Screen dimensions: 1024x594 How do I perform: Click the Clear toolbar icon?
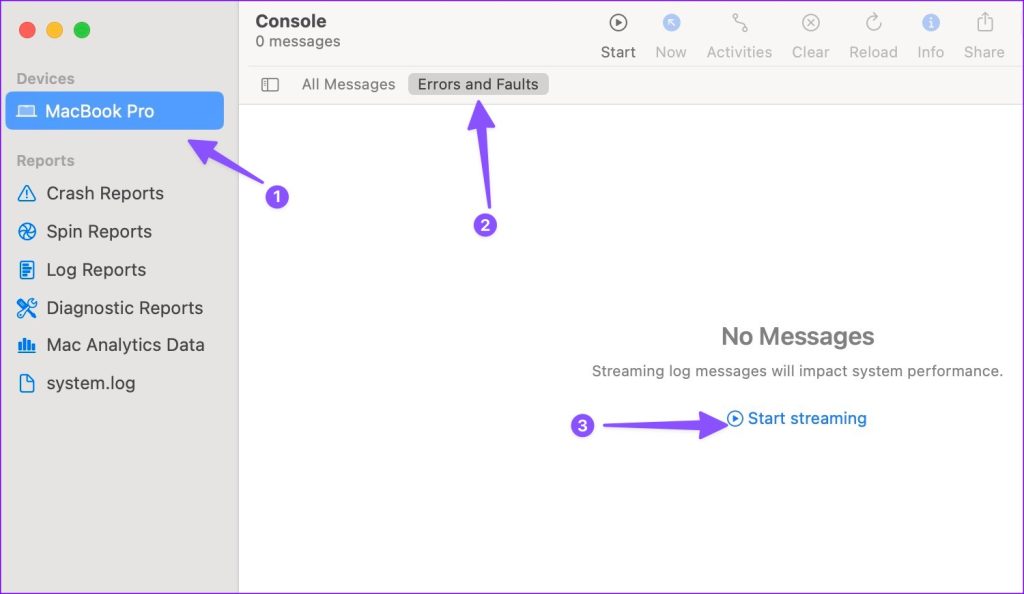(810, 23)
